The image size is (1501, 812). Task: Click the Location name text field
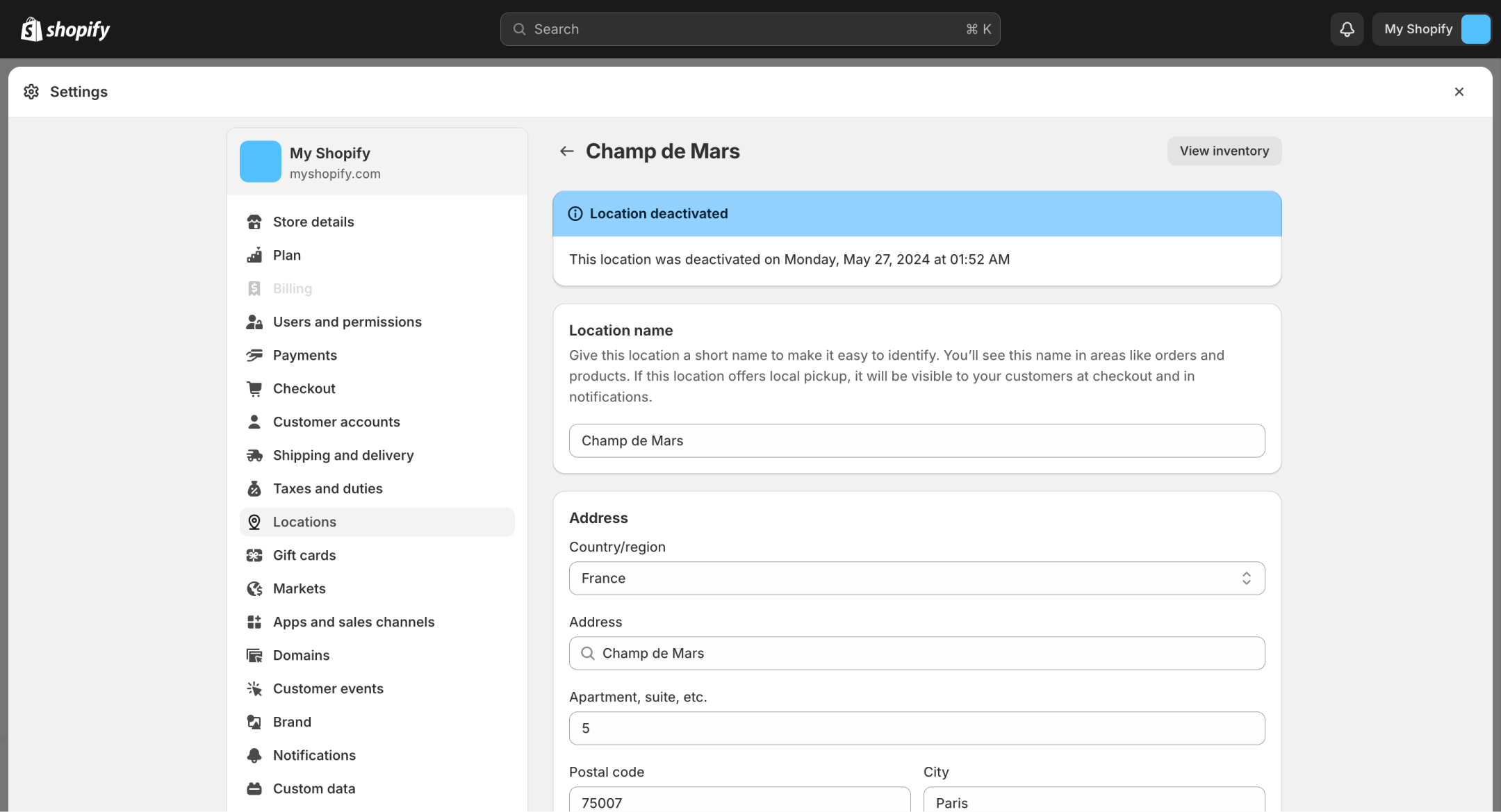[917, 441]
